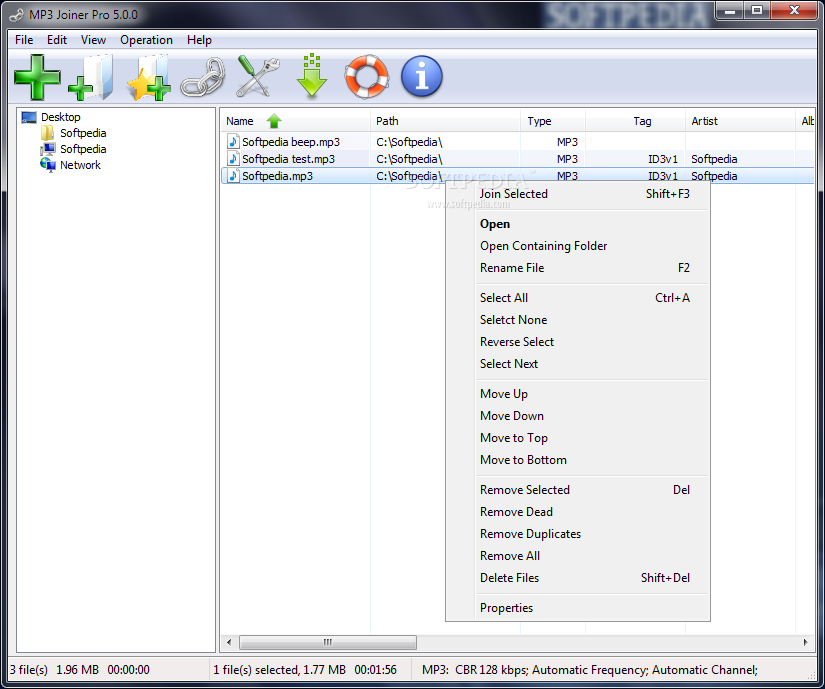Click the Softpedia.mp3 file name
Image resolution: width=825 pixels, height=689 pixels.
tap(277, 176)
